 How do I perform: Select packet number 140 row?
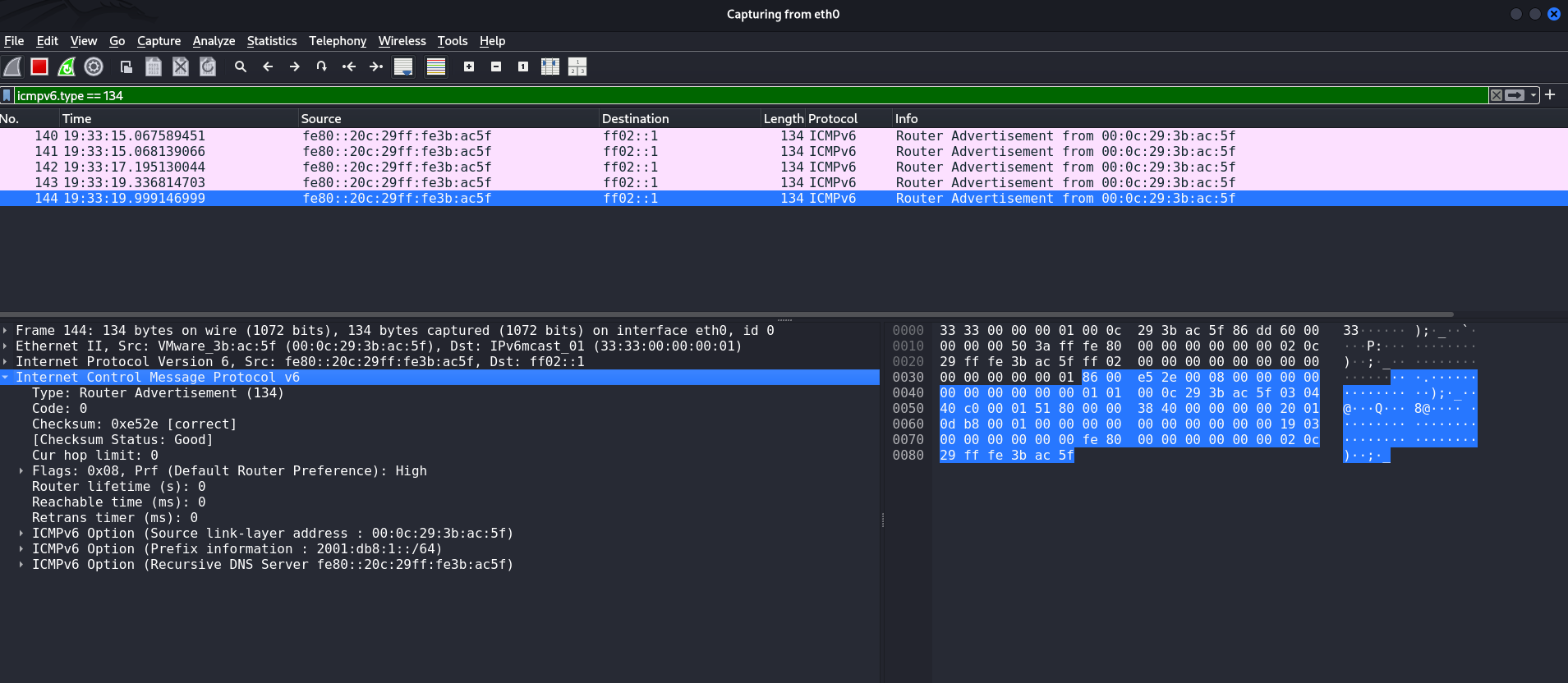click(x=784, y=136)
